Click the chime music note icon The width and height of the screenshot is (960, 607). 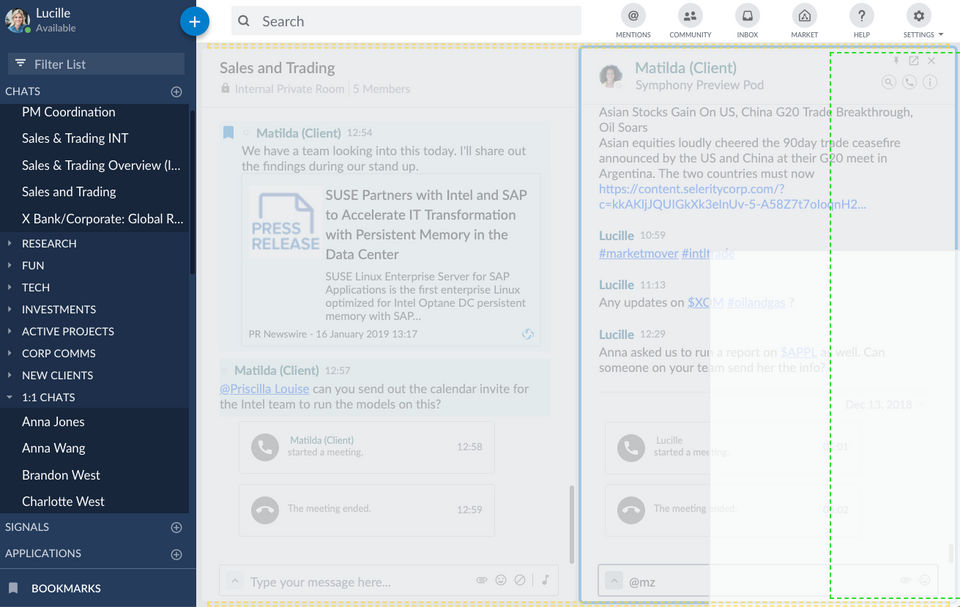point(545,580)
